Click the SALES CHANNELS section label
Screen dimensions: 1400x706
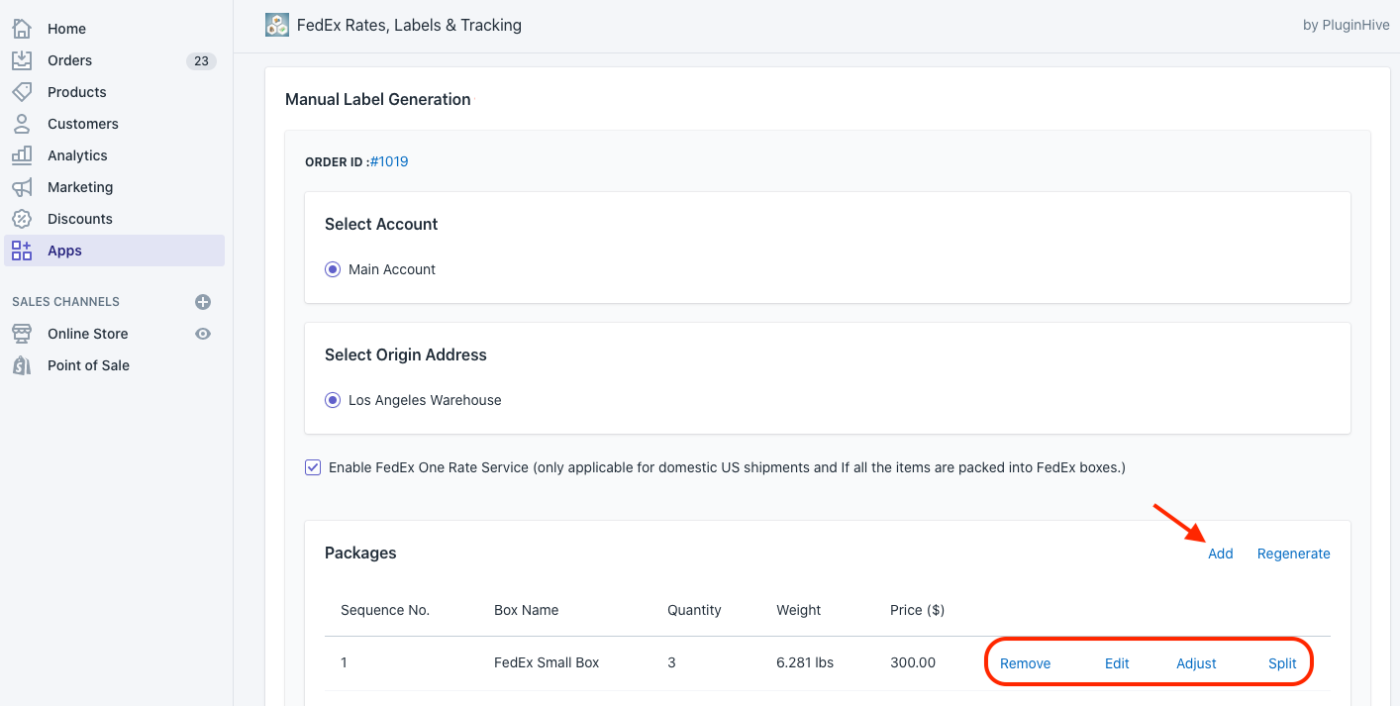click(66, 301)
